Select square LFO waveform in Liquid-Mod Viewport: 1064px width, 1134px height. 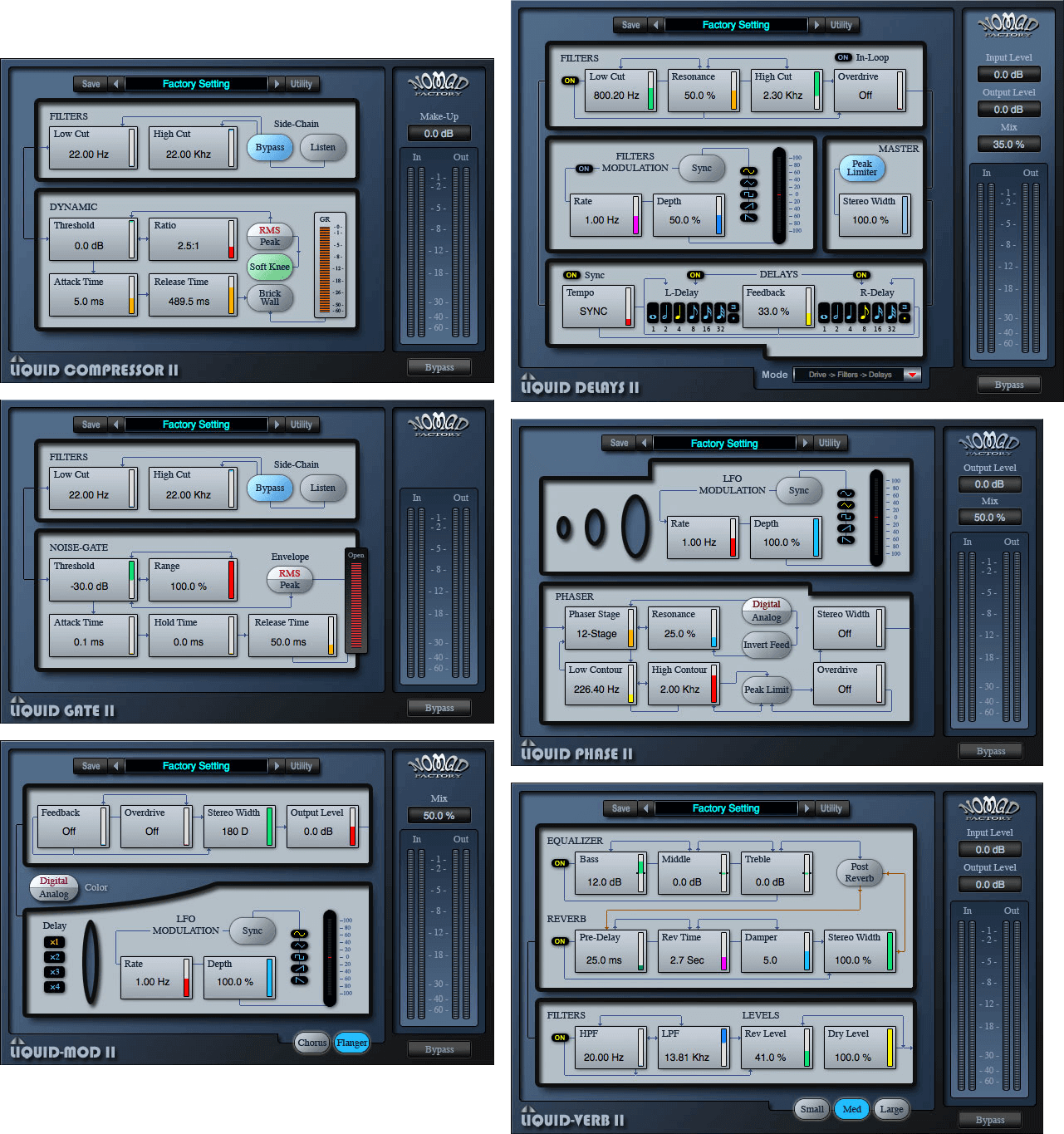click(x=299, y=957)
